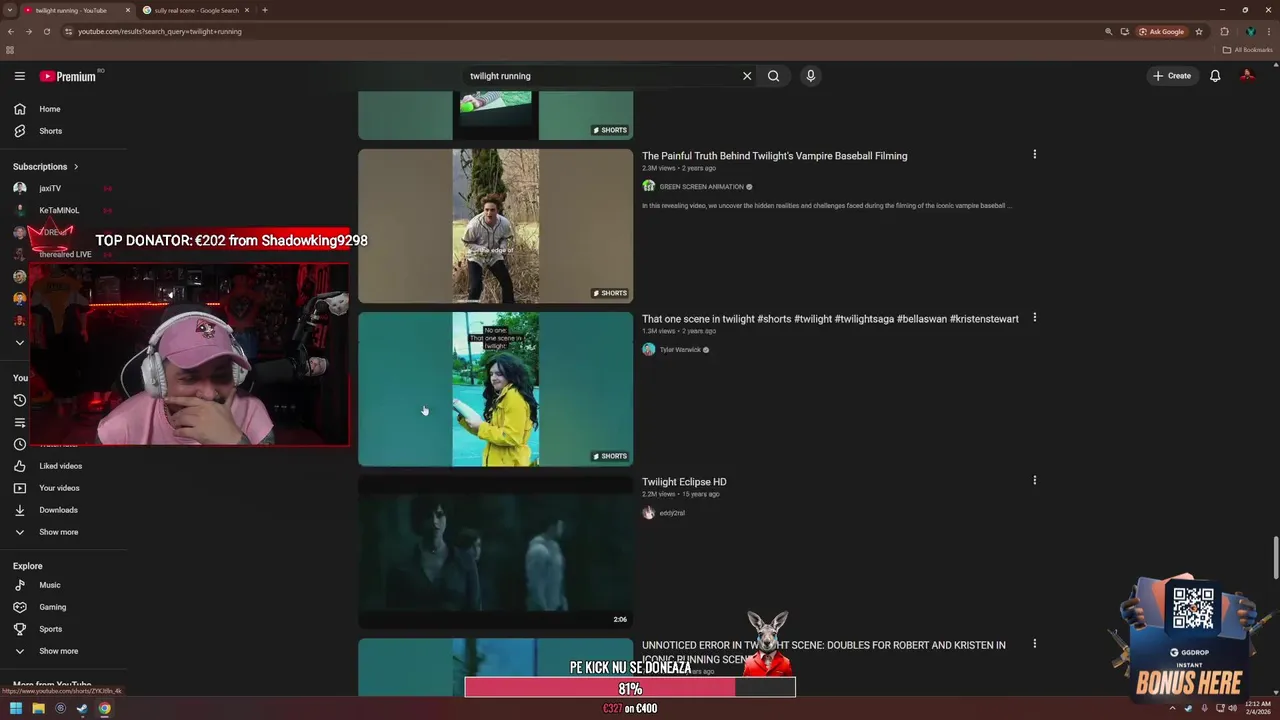The width and height of the screenshot is (1280, 720).
Task: Switch to the 'twilight running - YouTube' tab
Action: (x=77, y=10)
